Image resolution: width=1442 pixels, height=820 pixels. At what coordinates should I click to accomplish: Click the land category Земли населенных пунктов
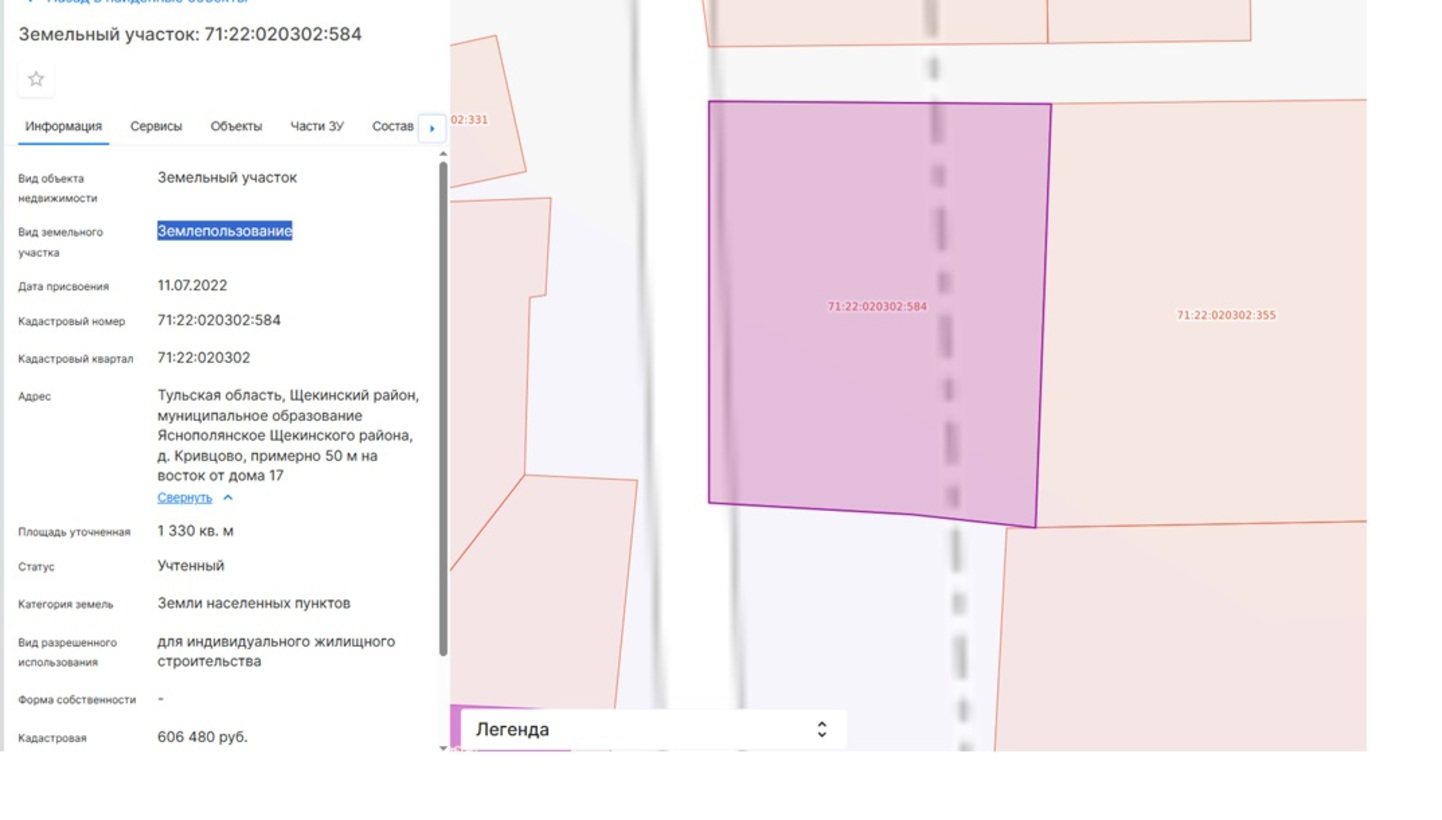(254, 604)
